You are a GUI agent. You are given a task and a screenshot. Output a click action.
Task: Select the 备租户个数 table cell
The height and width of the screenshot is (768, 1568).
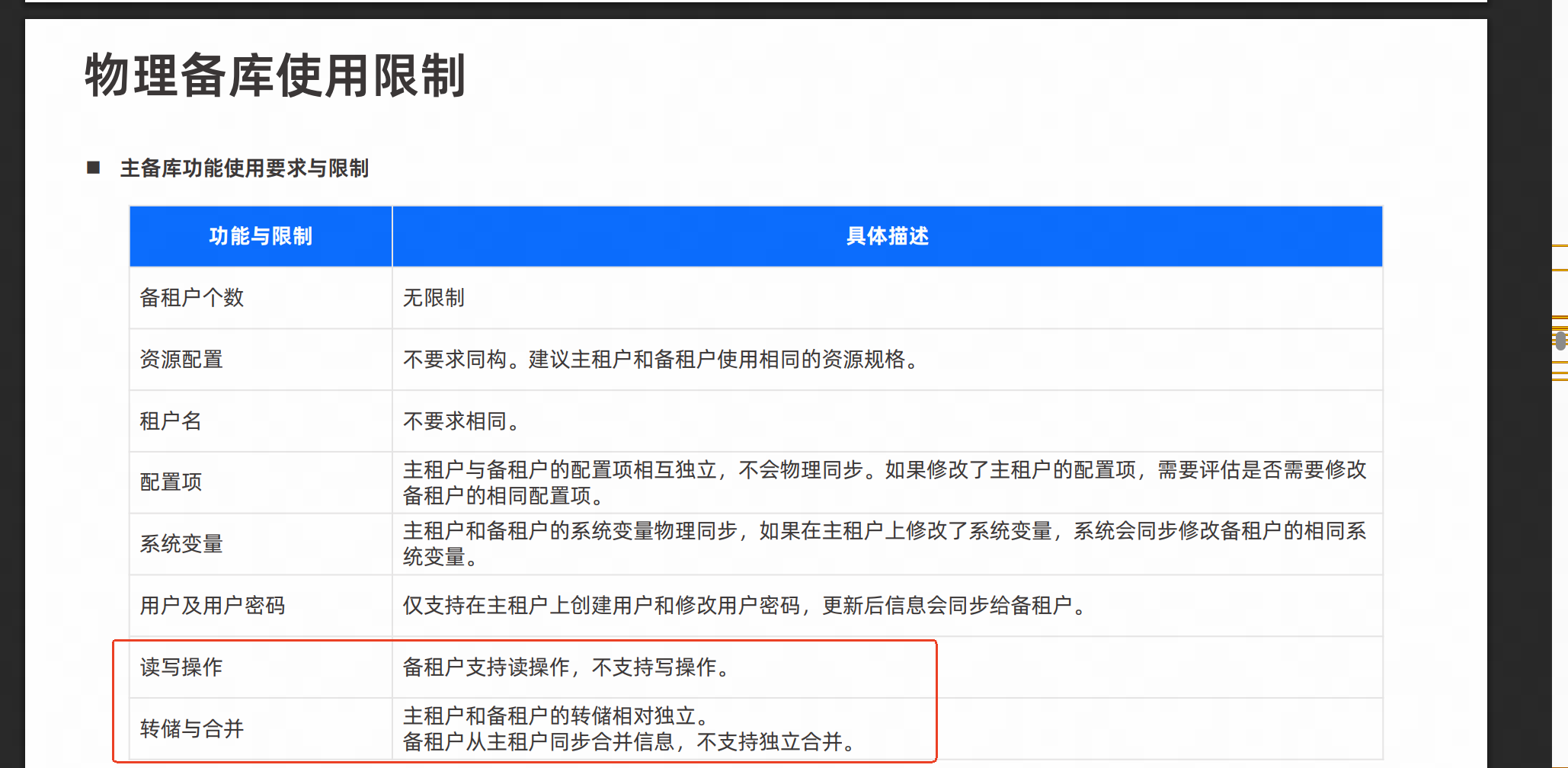point(192,298)
